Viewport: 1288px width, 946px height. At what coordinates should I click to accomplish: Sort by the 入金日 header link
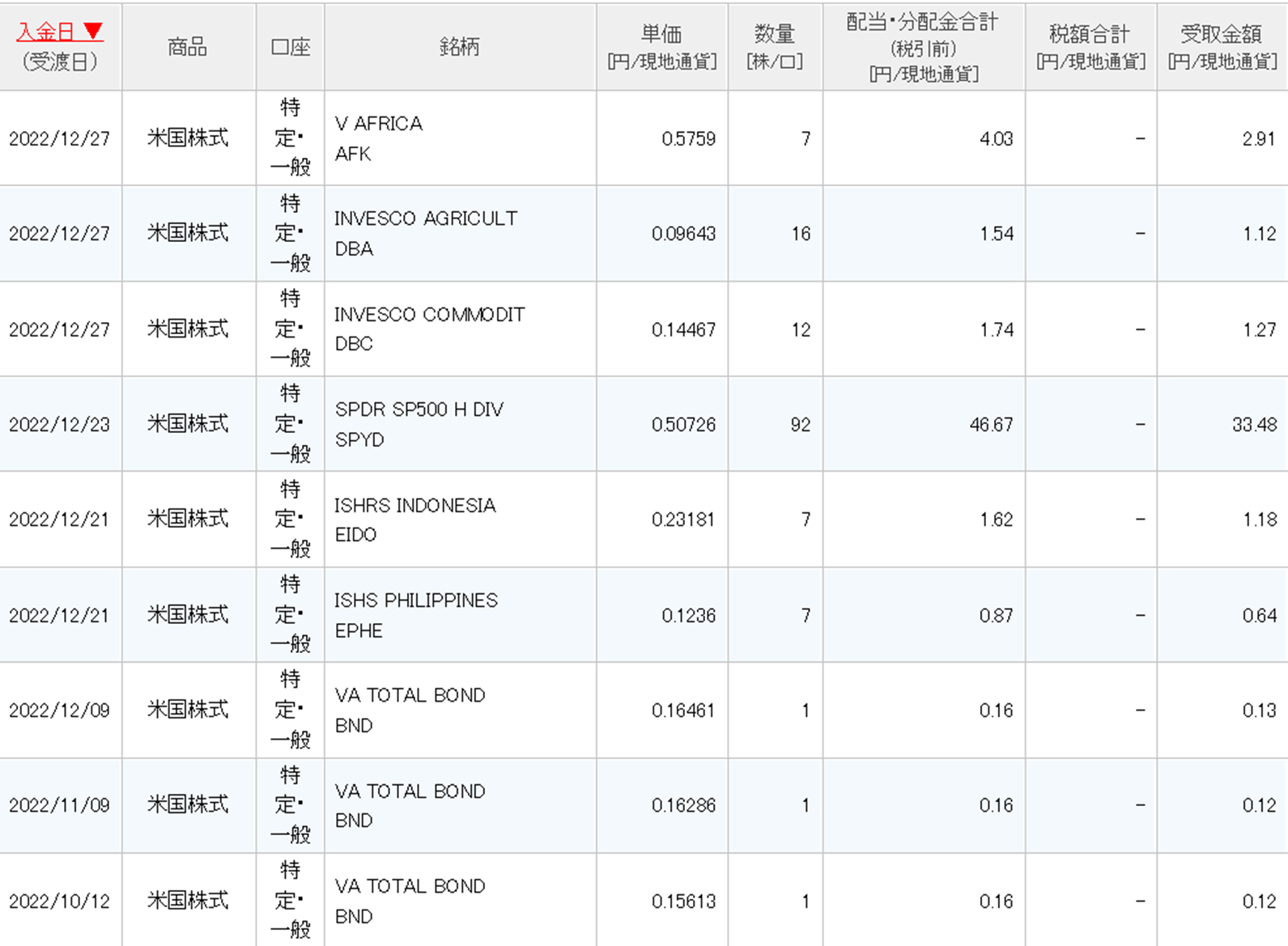click(46, 32)
